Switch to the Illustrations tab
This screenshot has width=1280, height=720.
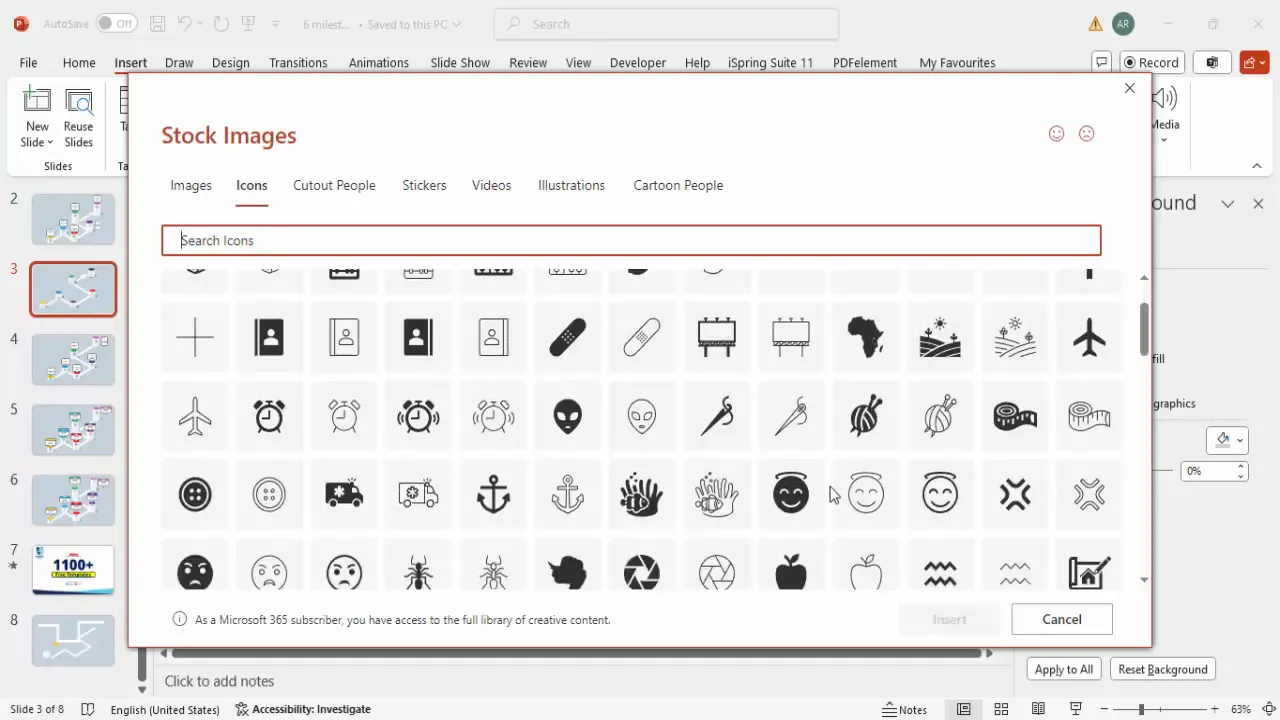click(571, 185)
